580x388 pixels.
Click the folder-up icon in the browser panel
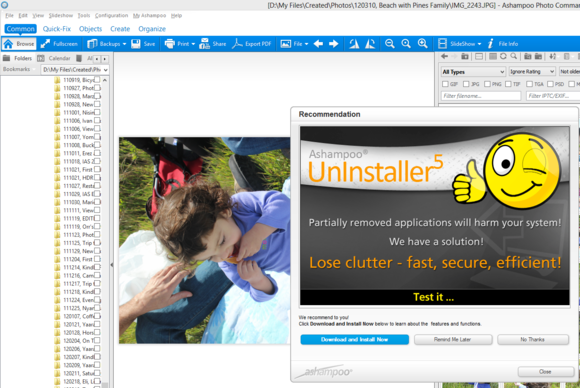(x=465, y=56)
